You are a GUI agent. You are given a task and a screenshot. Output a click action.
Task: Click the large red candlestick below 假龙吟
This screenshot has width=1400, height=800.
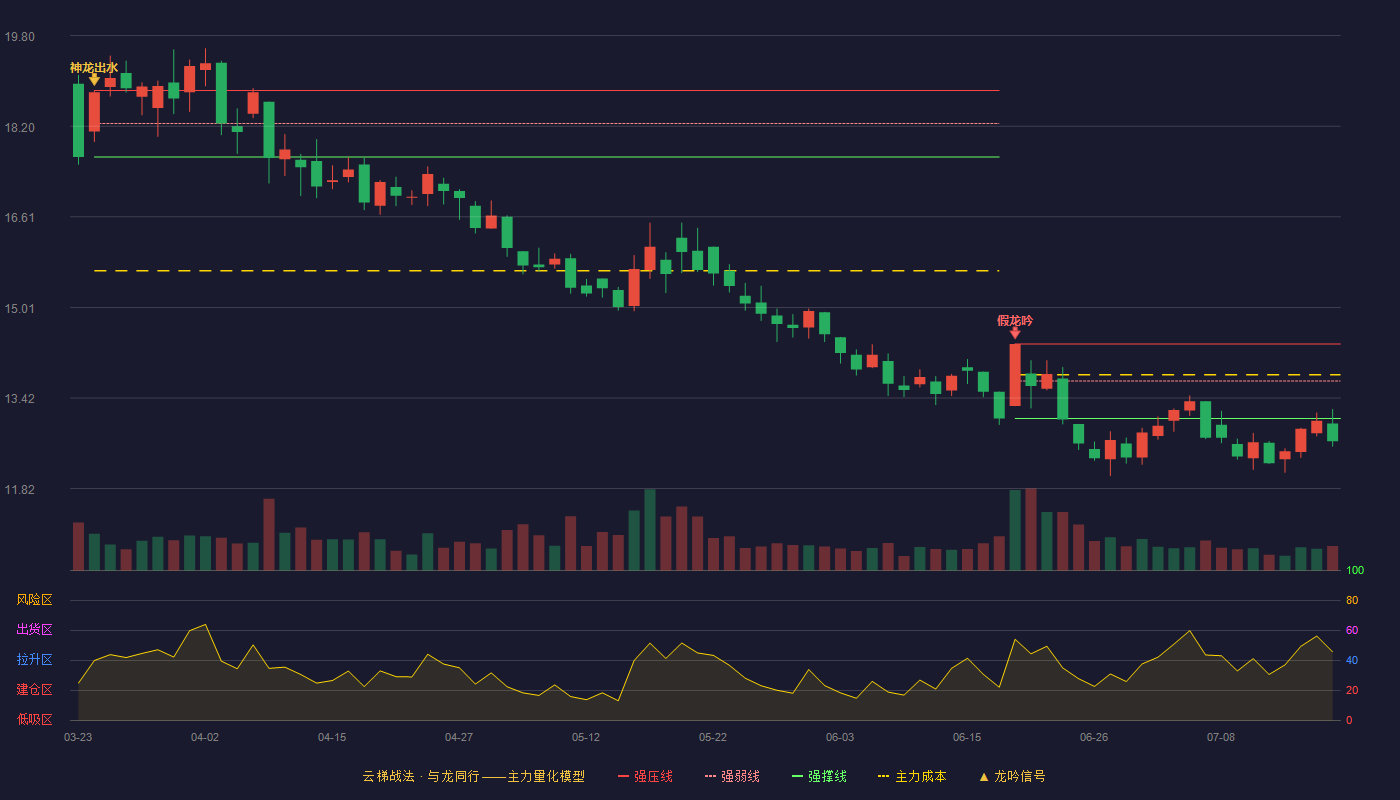pyautogui.click(x=1015, y=375)
